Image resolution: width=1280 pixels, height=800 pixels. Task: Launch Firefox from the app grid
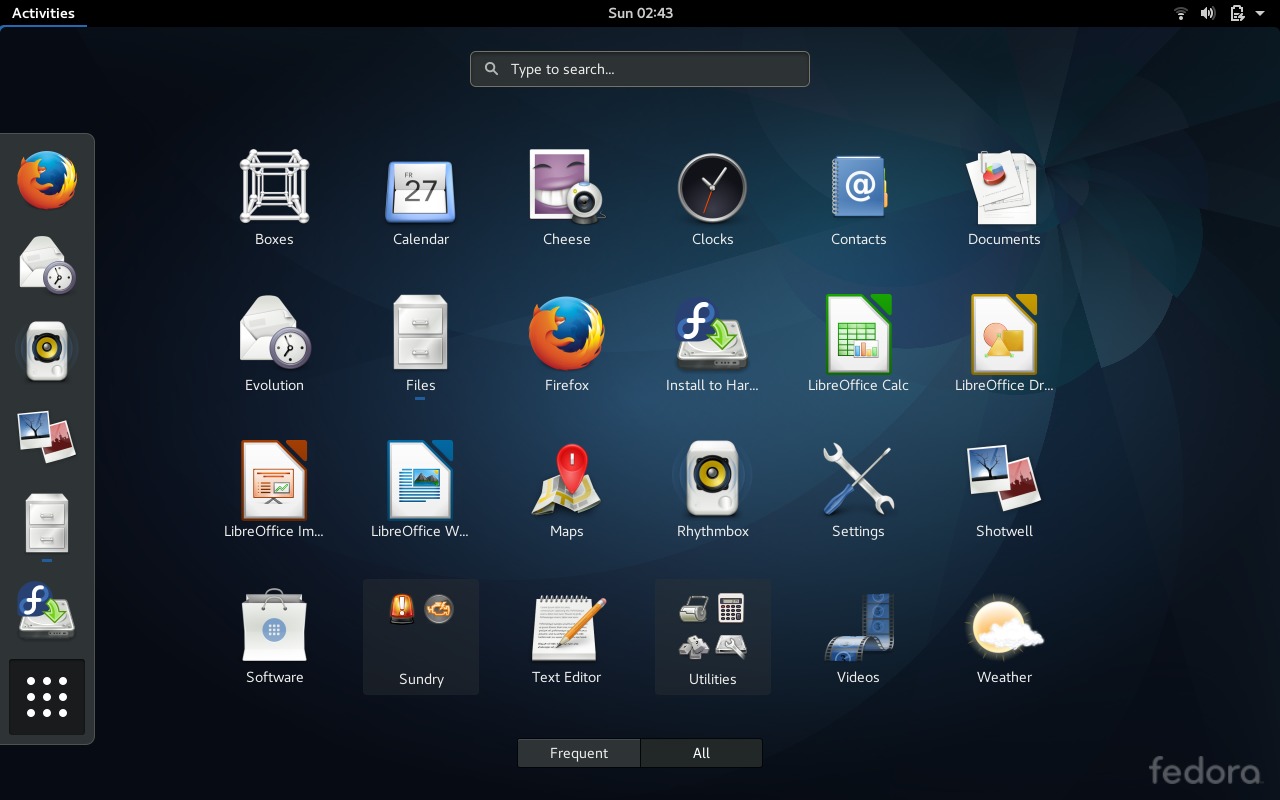[566, 333]
